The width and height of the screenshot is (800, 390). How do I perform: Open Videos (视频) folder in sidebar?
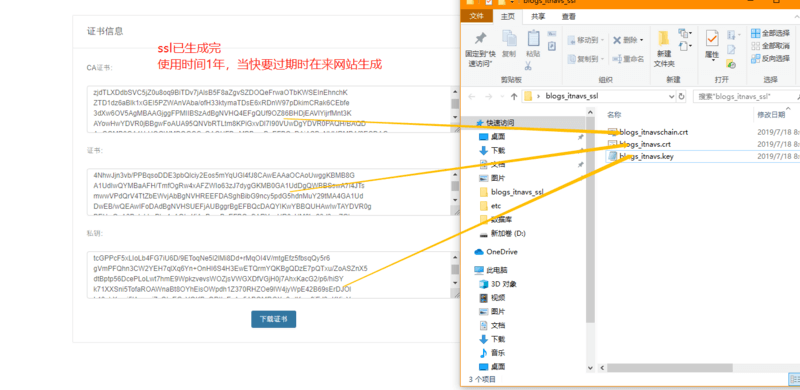(x=492, y=298)
